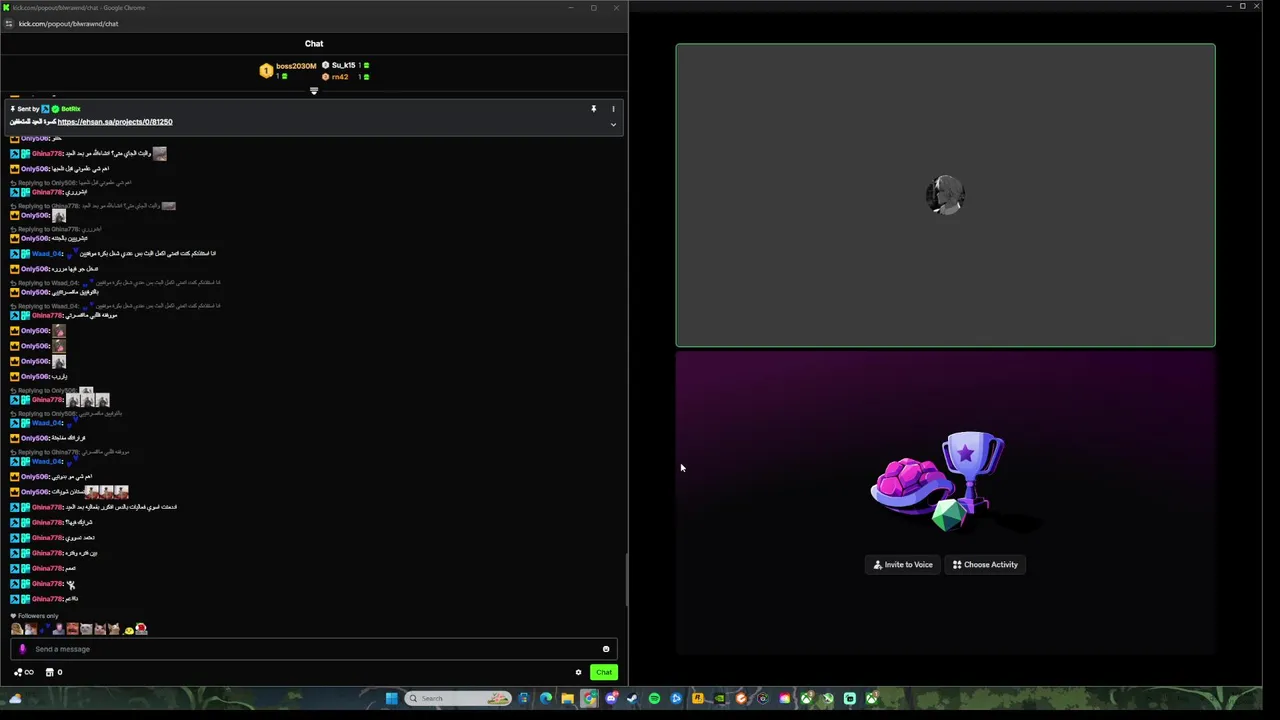
Task: Open Microsoft Store from taskbar
Action: [524, 698]
